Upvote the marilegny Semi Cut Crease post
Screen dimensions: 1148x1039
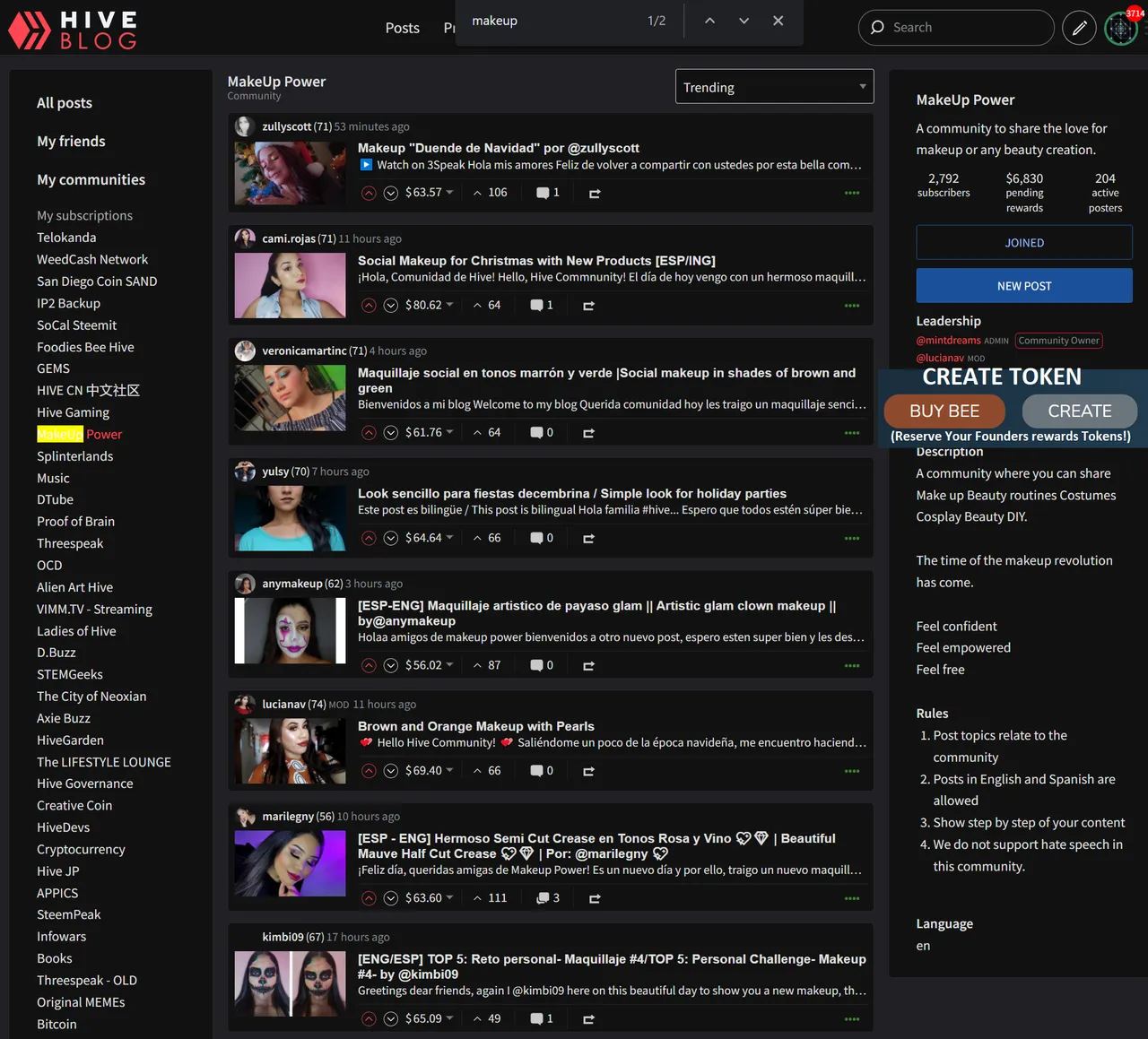369,898
